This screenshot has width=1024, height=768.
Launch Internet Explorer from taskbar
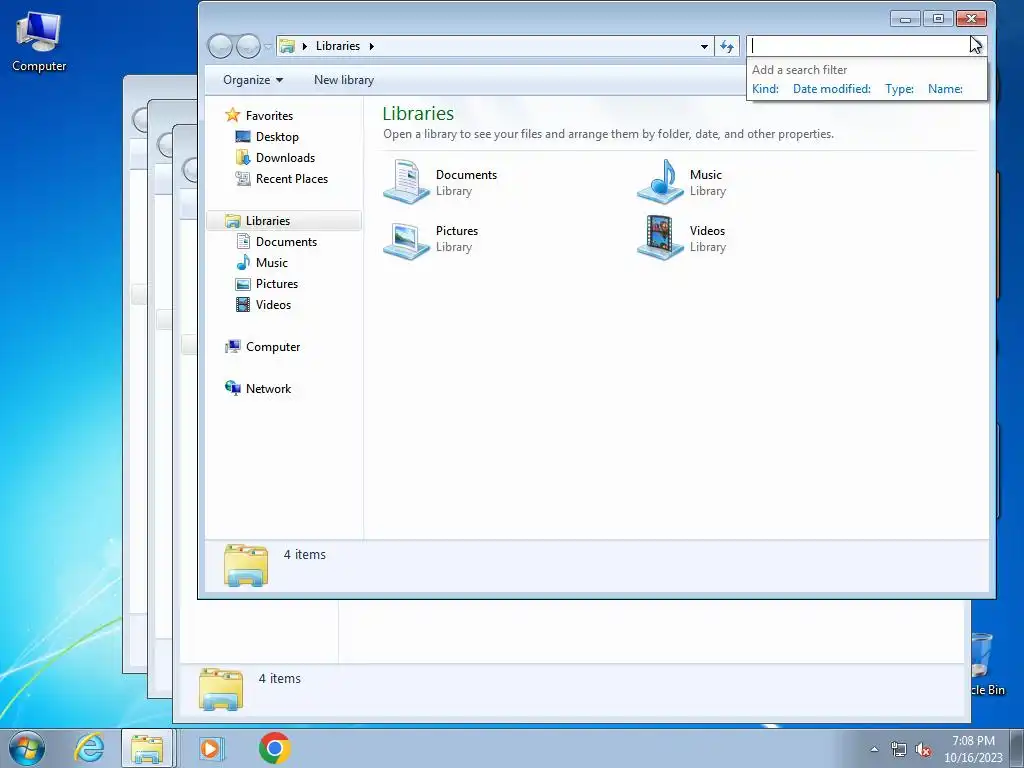coord(89,748)
